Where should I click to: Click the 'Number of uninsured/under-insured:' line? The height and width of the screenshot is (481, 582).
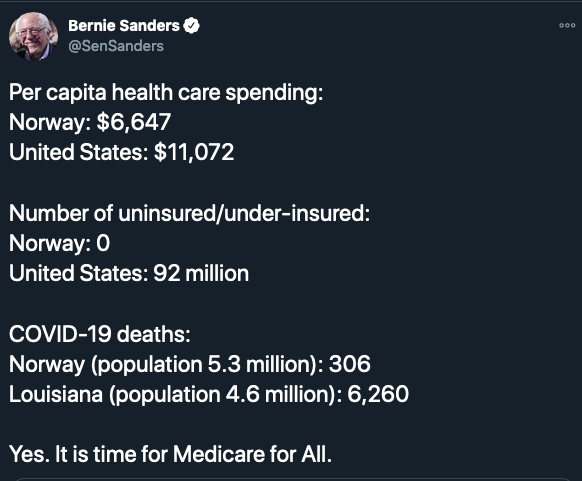189,213
